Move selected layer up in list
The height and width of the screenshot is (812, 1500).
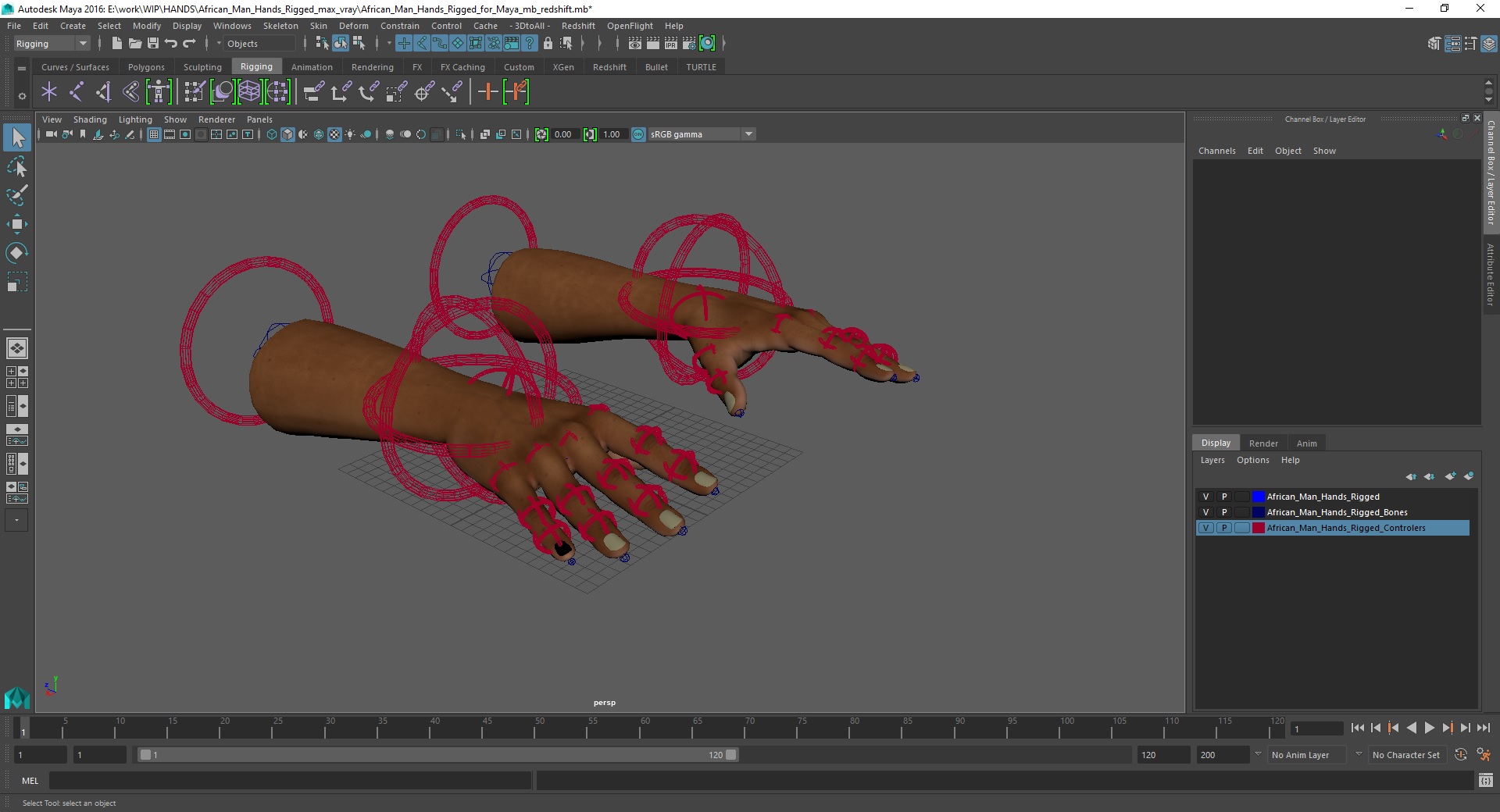tap(1411, 476)
